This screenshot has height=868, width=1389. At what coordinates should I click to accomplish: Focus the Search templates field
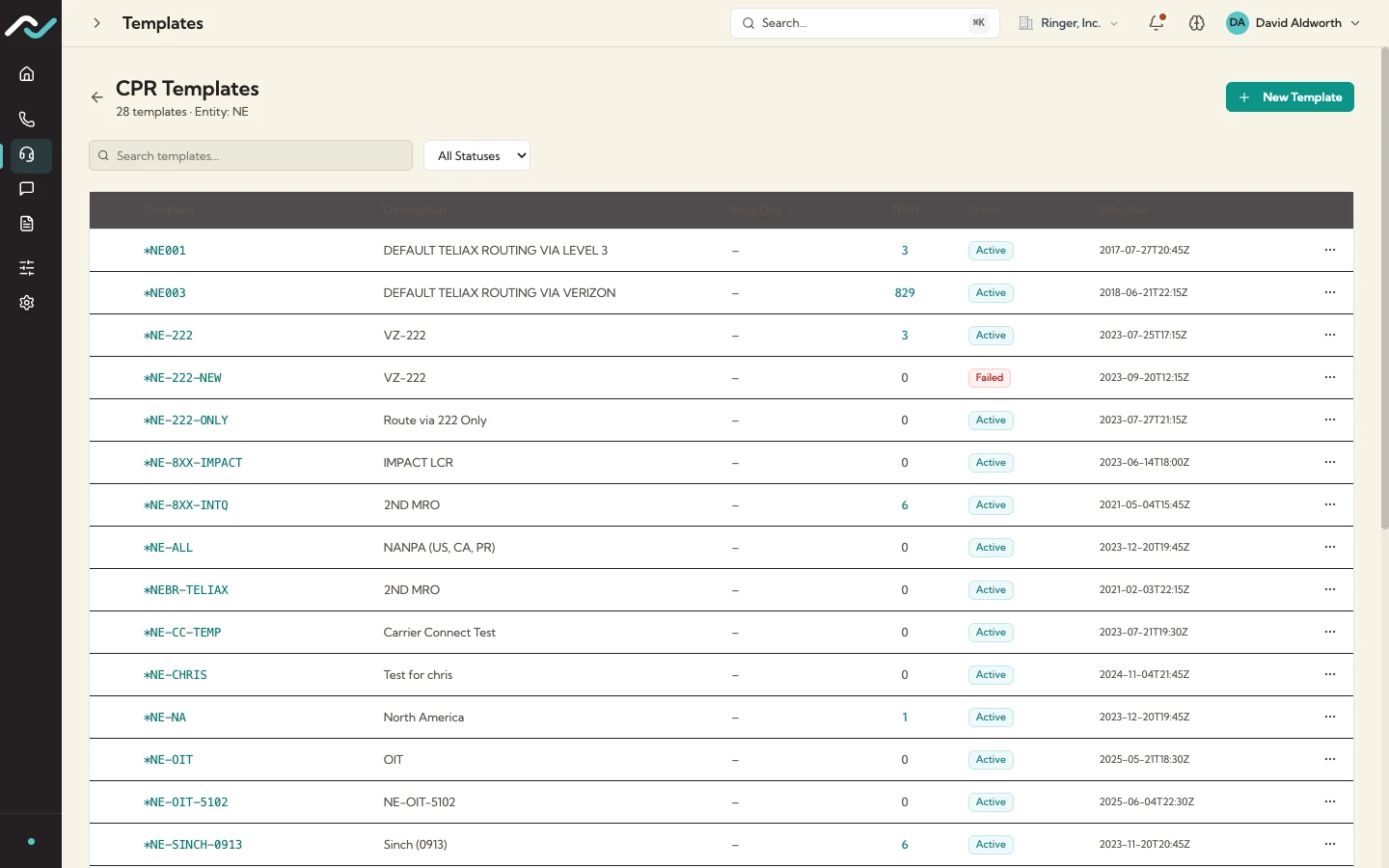tap(251, 155)
